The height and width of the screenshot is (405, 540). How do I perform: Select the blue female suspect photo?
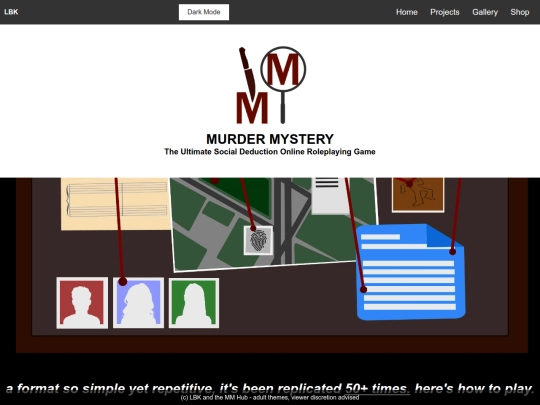[x=138, y=303]
